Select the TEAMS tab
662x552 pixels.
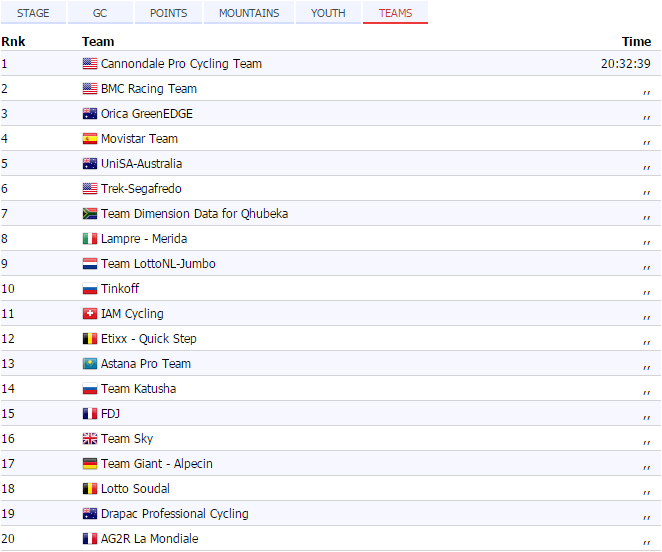[395, 13]
